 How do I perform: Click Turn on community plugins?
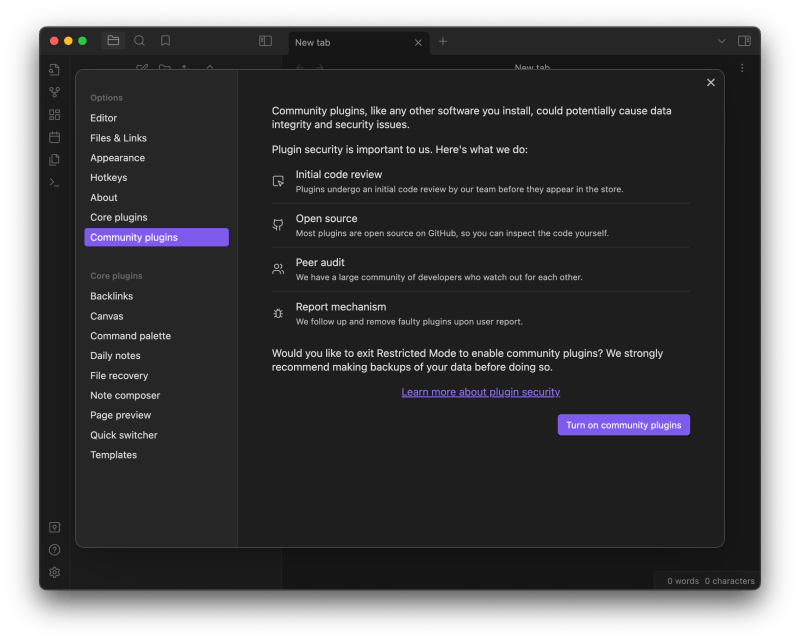[x=623, y=424]
